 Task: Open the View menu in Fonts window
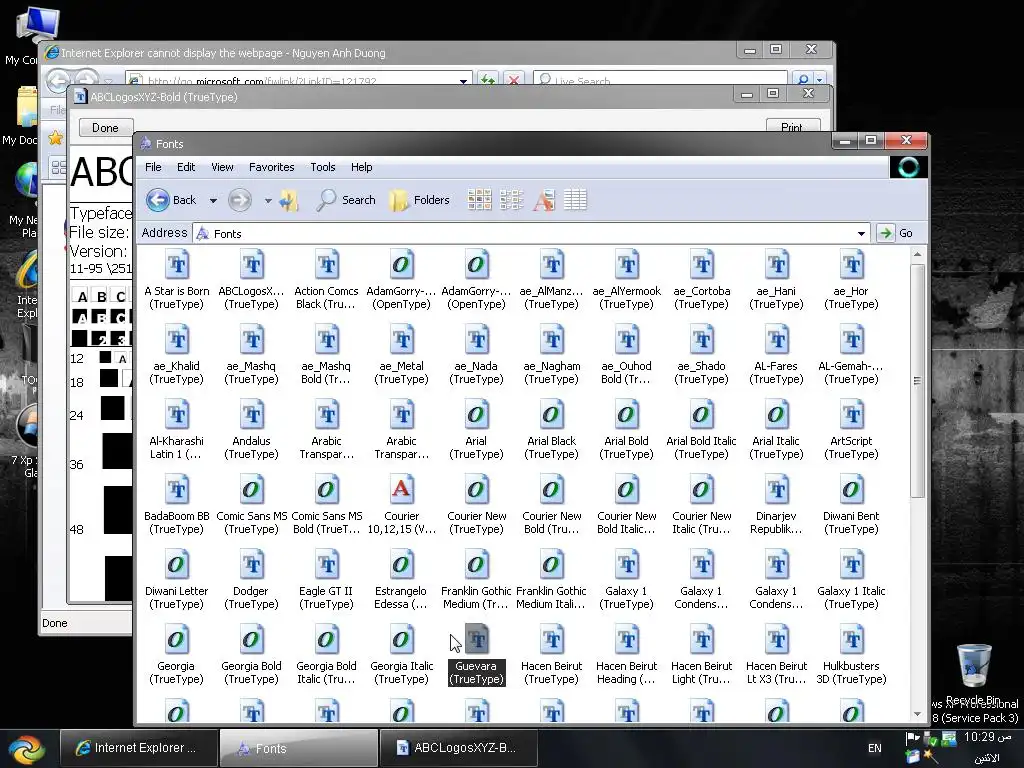click(x=222, y=167)
